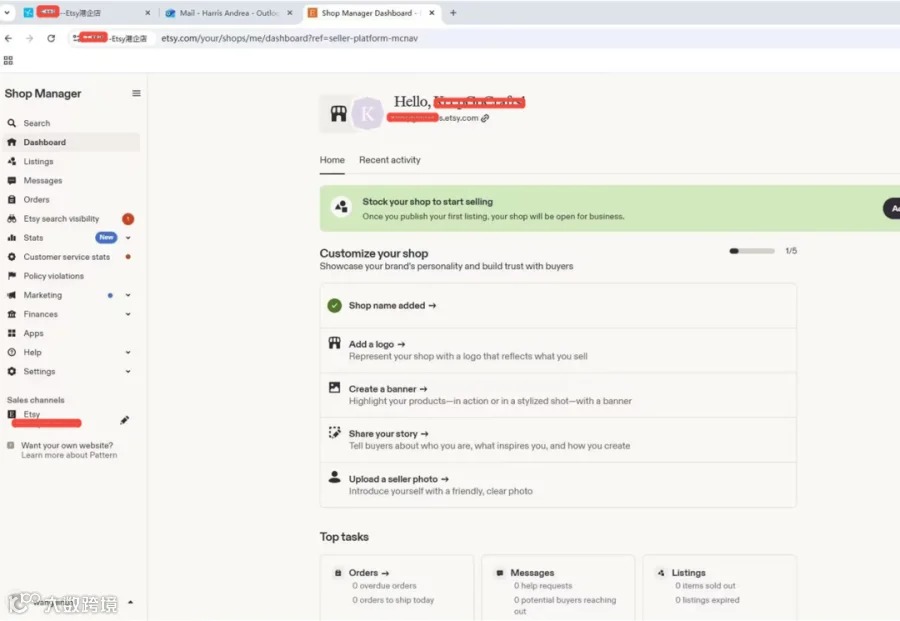Viewport: 900px width, 621px height.
Task: Close the Mail Outlook browser tab
Action: click(x=290, y=13)
